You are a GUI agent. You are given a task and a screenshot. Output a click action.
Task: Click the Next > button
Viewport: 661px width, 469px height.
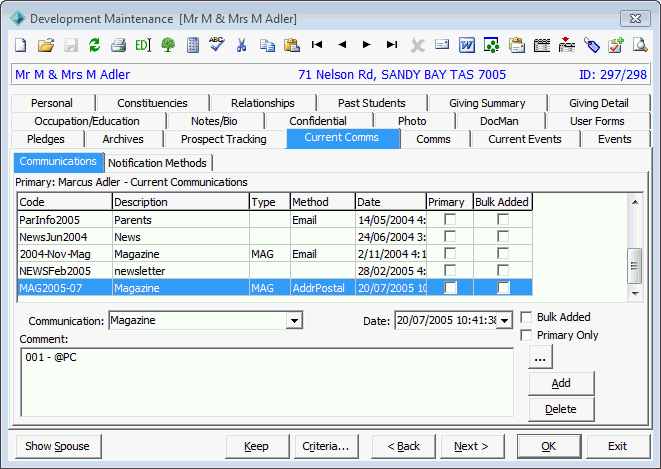point(472,446)
